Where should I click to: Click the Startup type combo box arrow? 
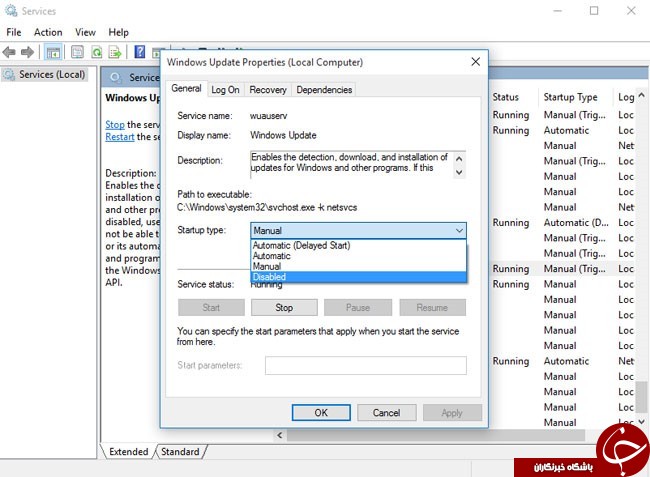[x=459, y=230]
